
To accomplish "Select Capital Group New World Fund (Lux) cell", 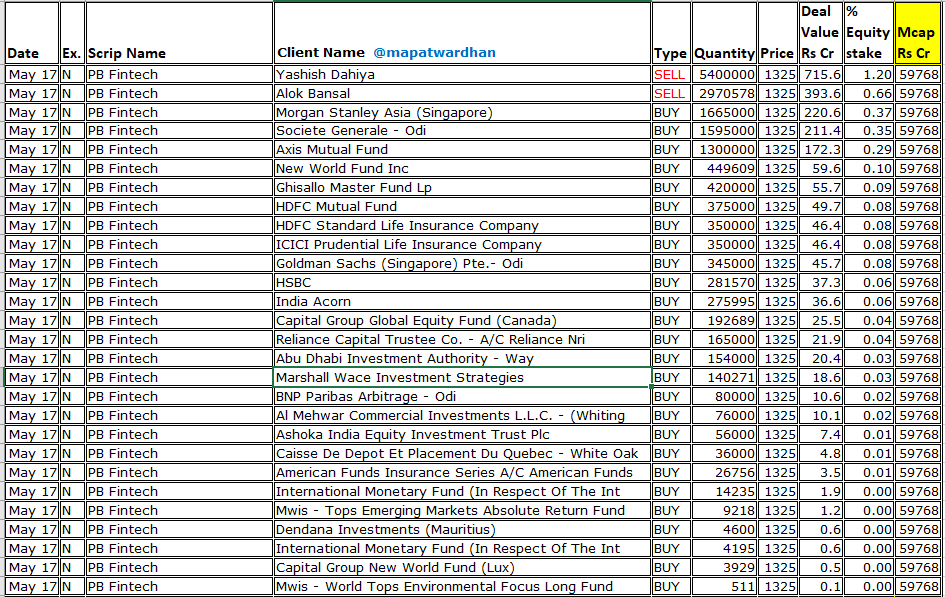I will click(x=462, y=567).
